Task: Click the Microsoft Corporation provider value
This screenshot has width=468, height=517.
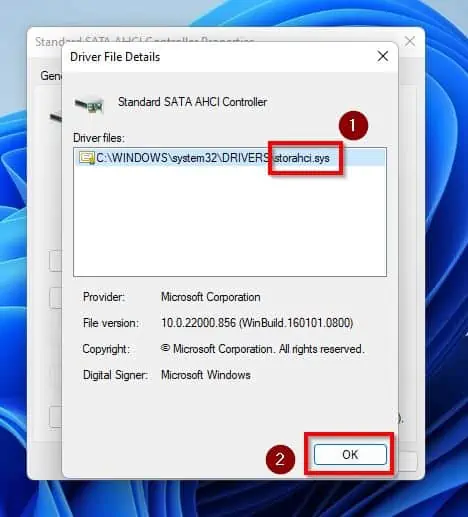Action: [211, 297]
